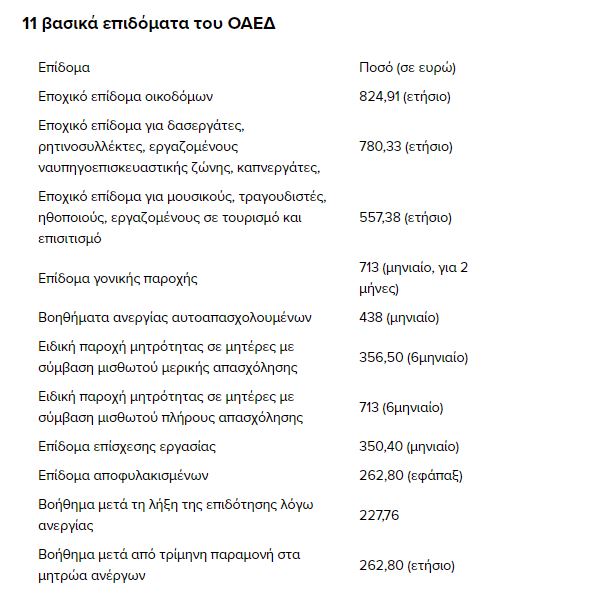The height and width of the screenshot is (598, 598).
Task: Click the amount '557,38 (ετήσιο)'
Action: point(405,218)
